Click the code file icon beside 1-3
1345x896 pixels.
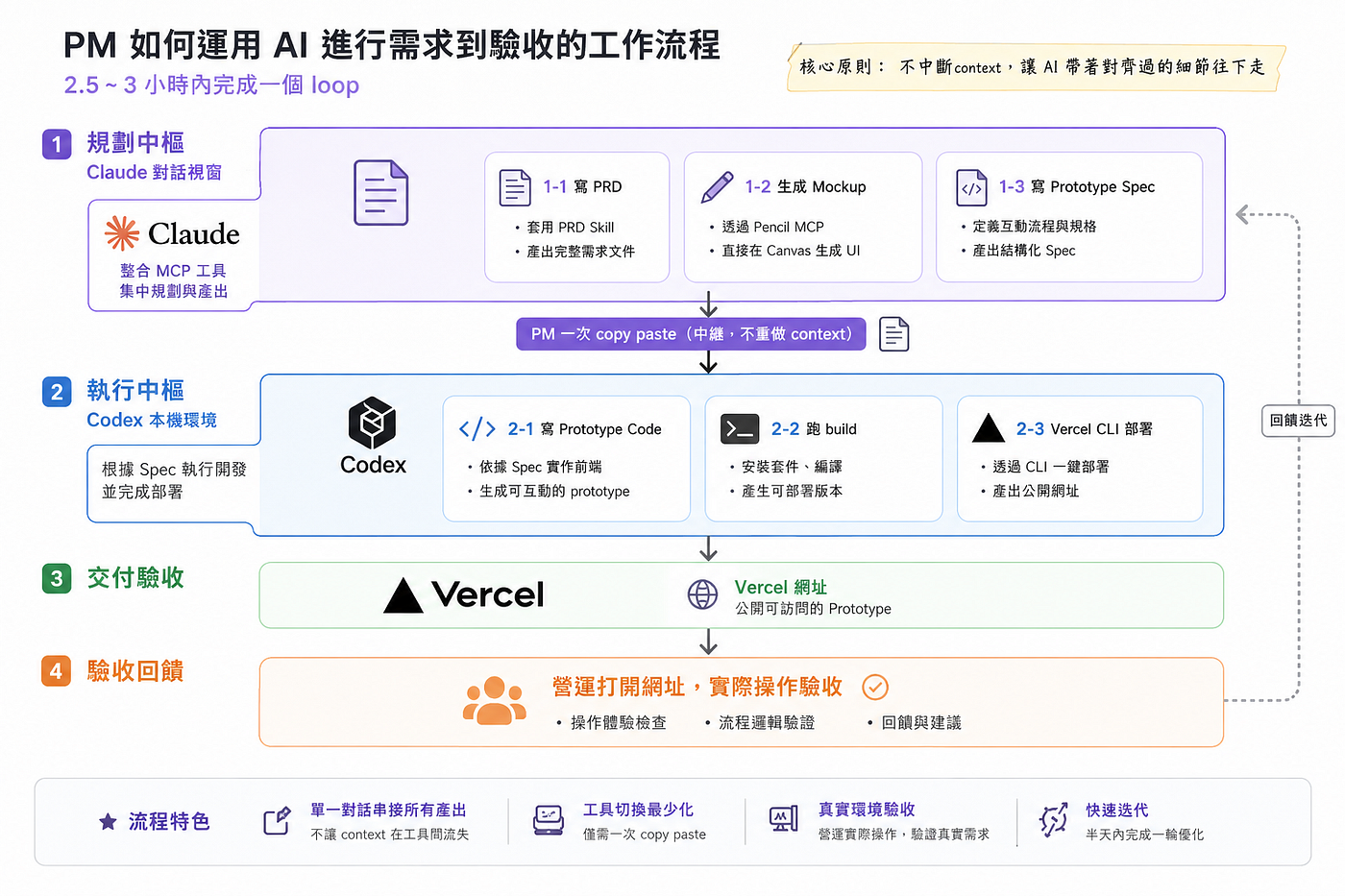(971, 187)
